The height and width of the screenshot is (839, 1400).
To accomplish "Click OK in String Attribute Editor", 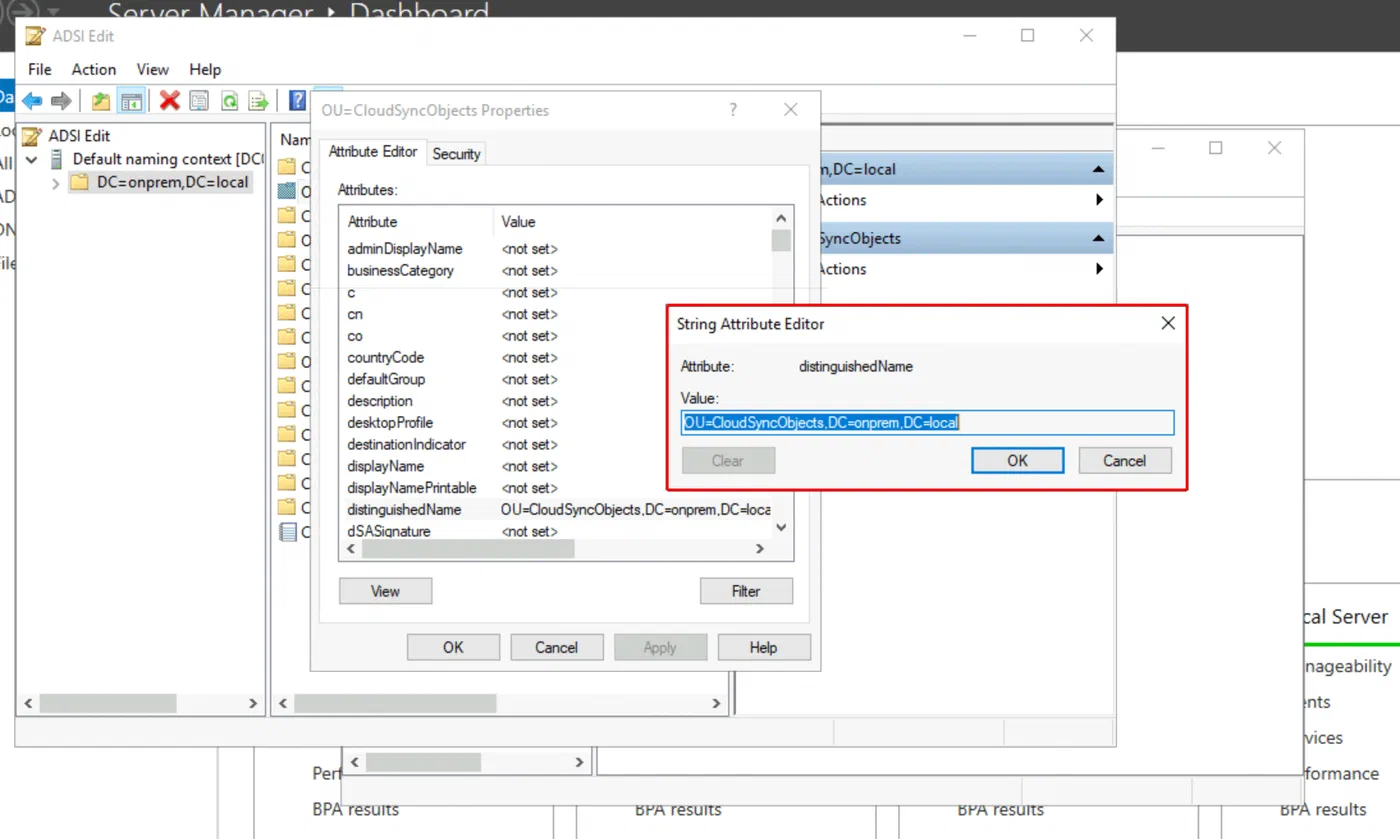I will pos(1017,461).
